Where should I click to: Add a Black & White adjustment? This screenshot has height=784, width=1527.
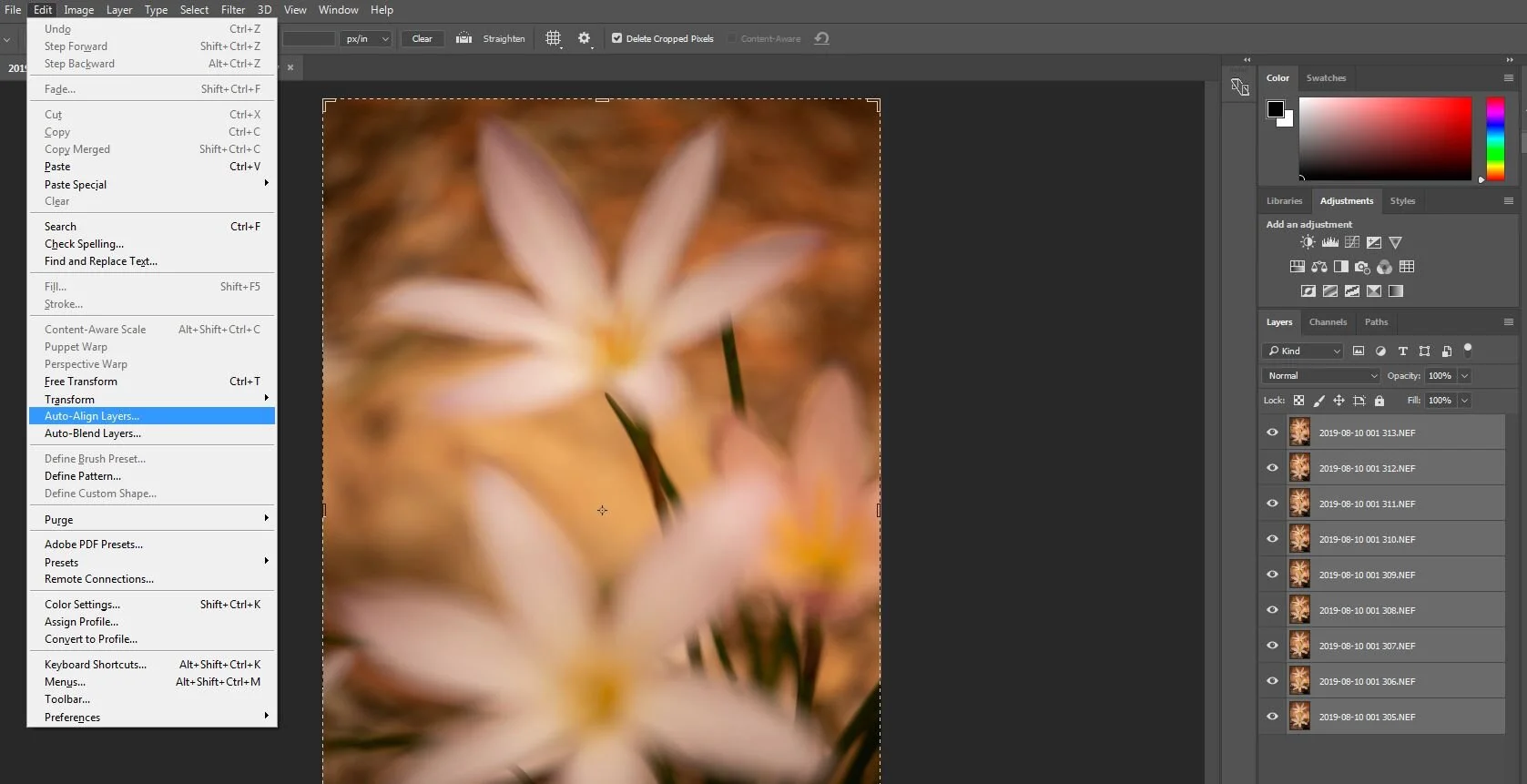(x=1340, y=267)
